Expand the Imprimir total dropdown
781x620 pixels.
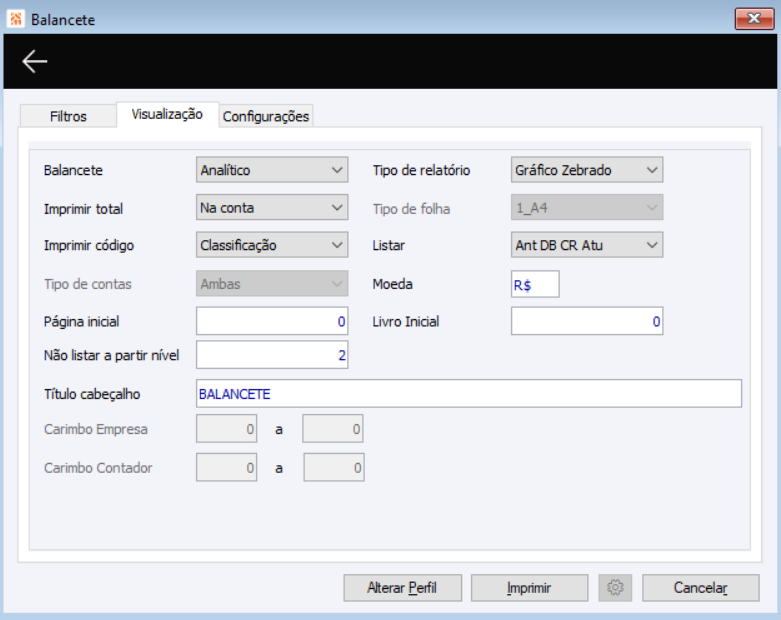point(272,207)
